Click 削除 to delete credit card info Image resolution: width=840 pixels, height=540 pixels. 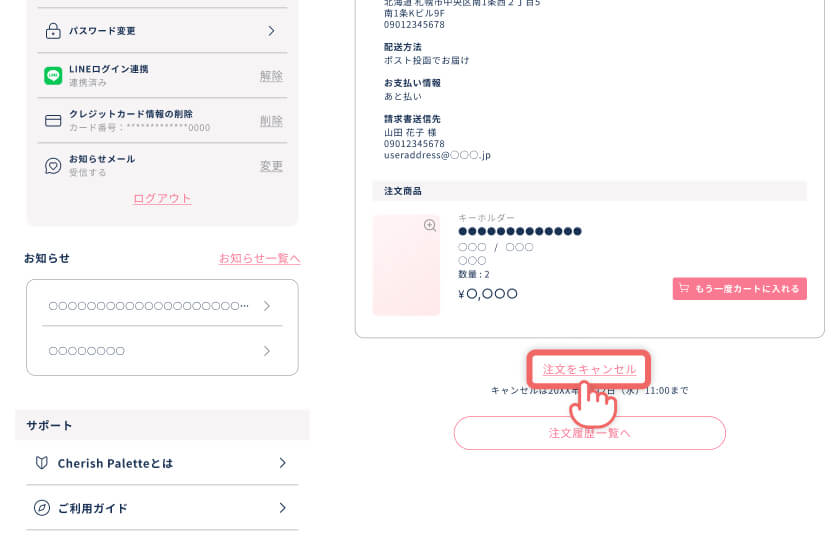(271, 121)
